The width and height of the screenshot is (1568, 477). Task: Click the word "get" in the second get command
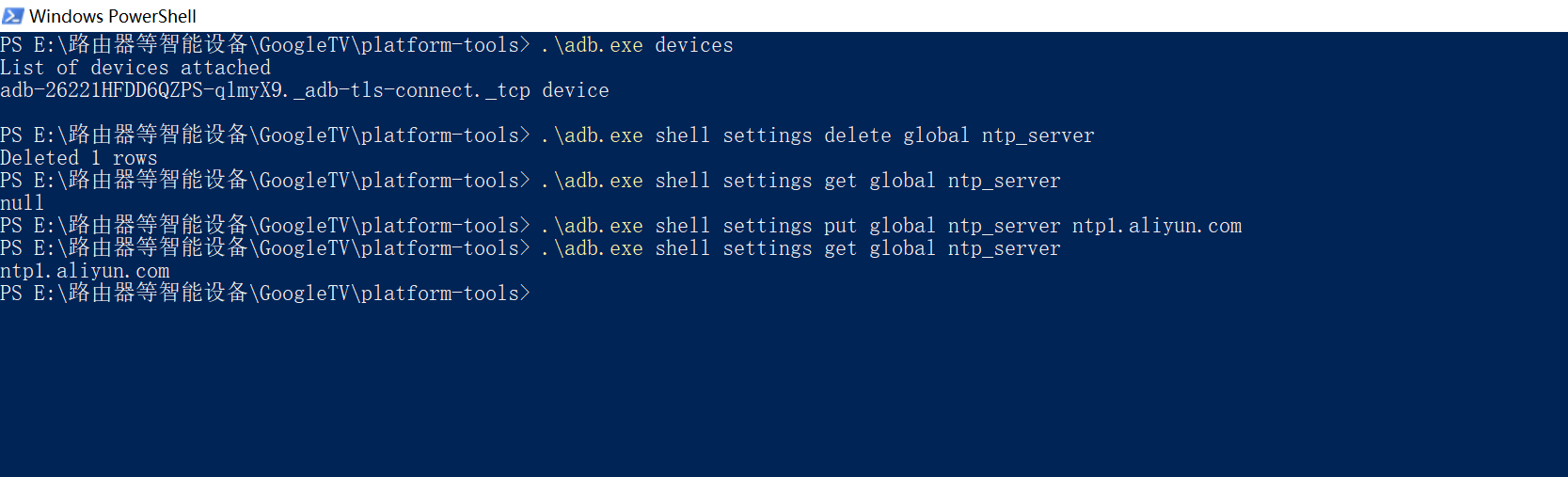point(841,248)
